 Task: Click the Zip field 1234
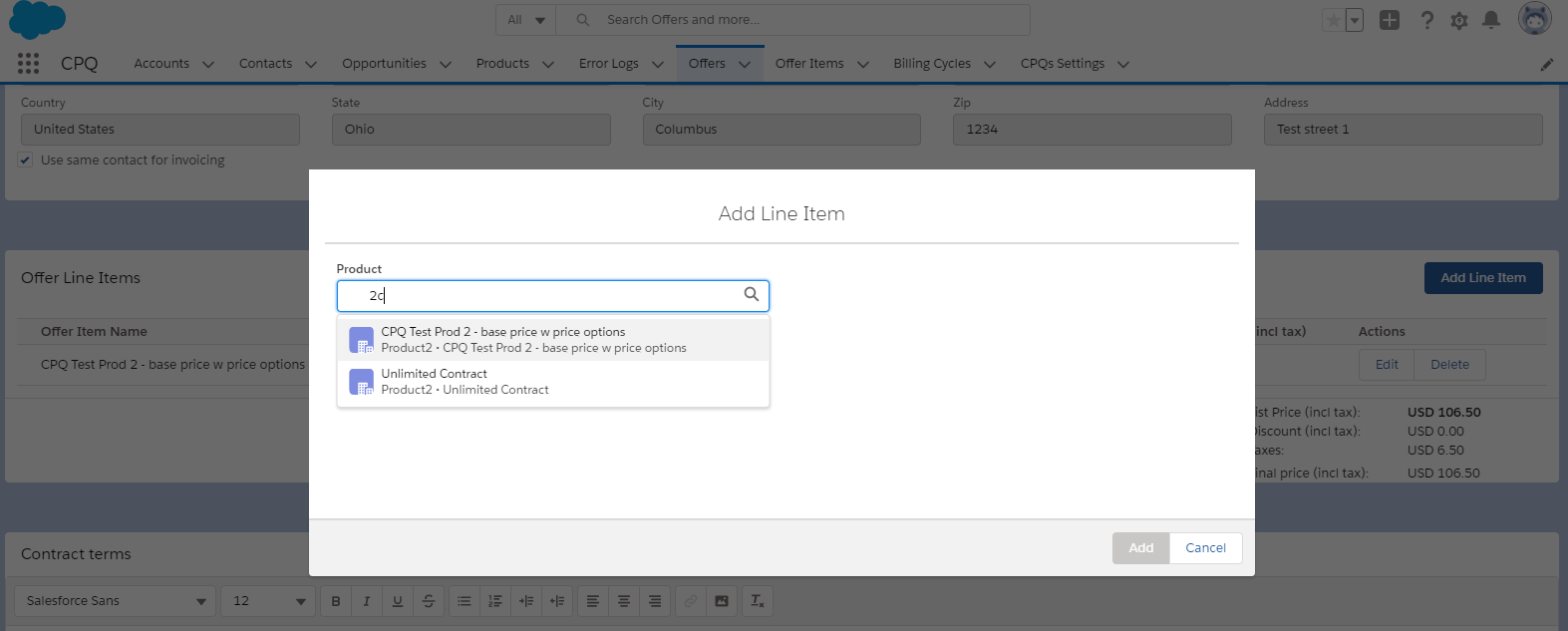tap(1093, 130)
